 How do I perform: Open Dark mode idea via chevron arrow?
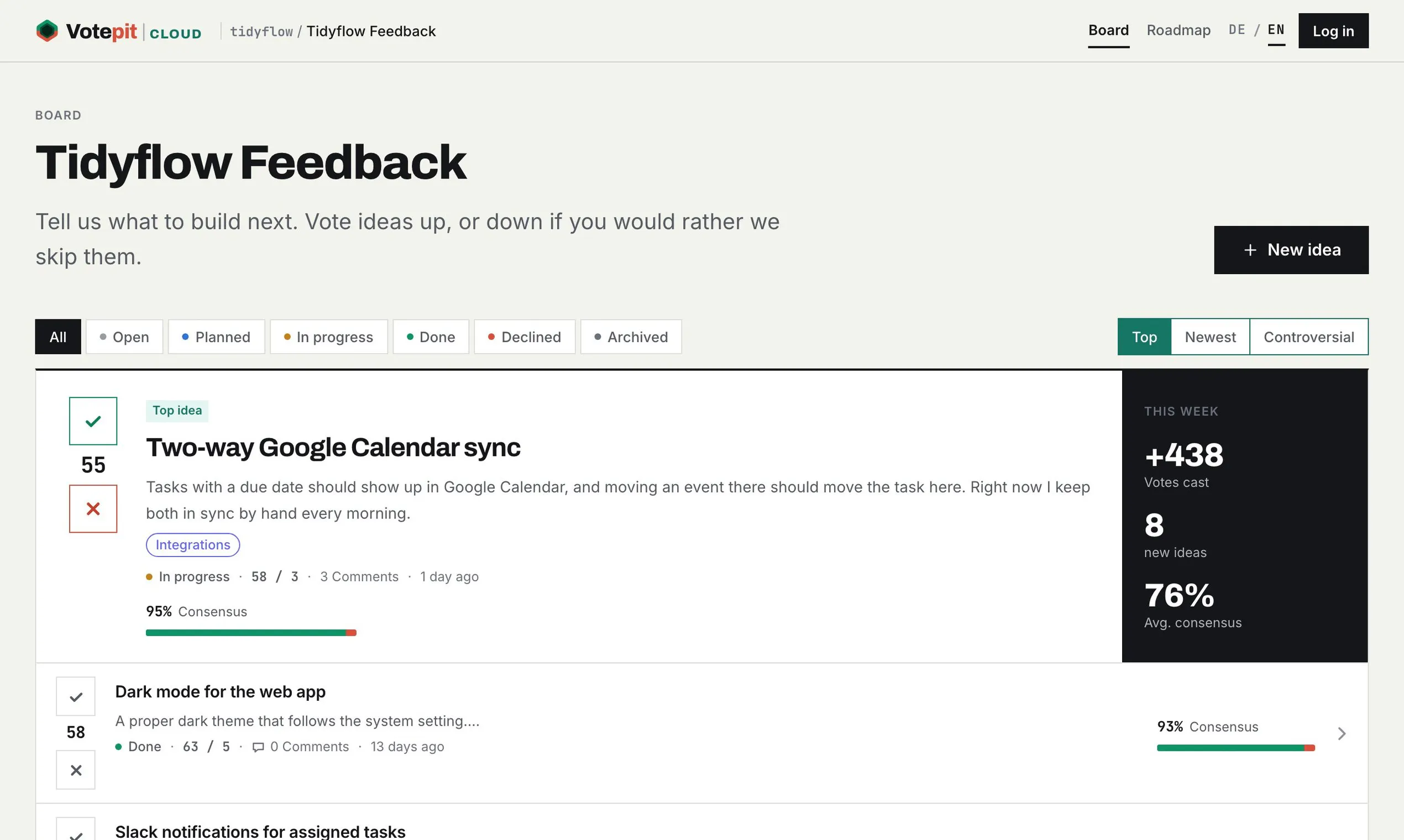click(1342, 733)
